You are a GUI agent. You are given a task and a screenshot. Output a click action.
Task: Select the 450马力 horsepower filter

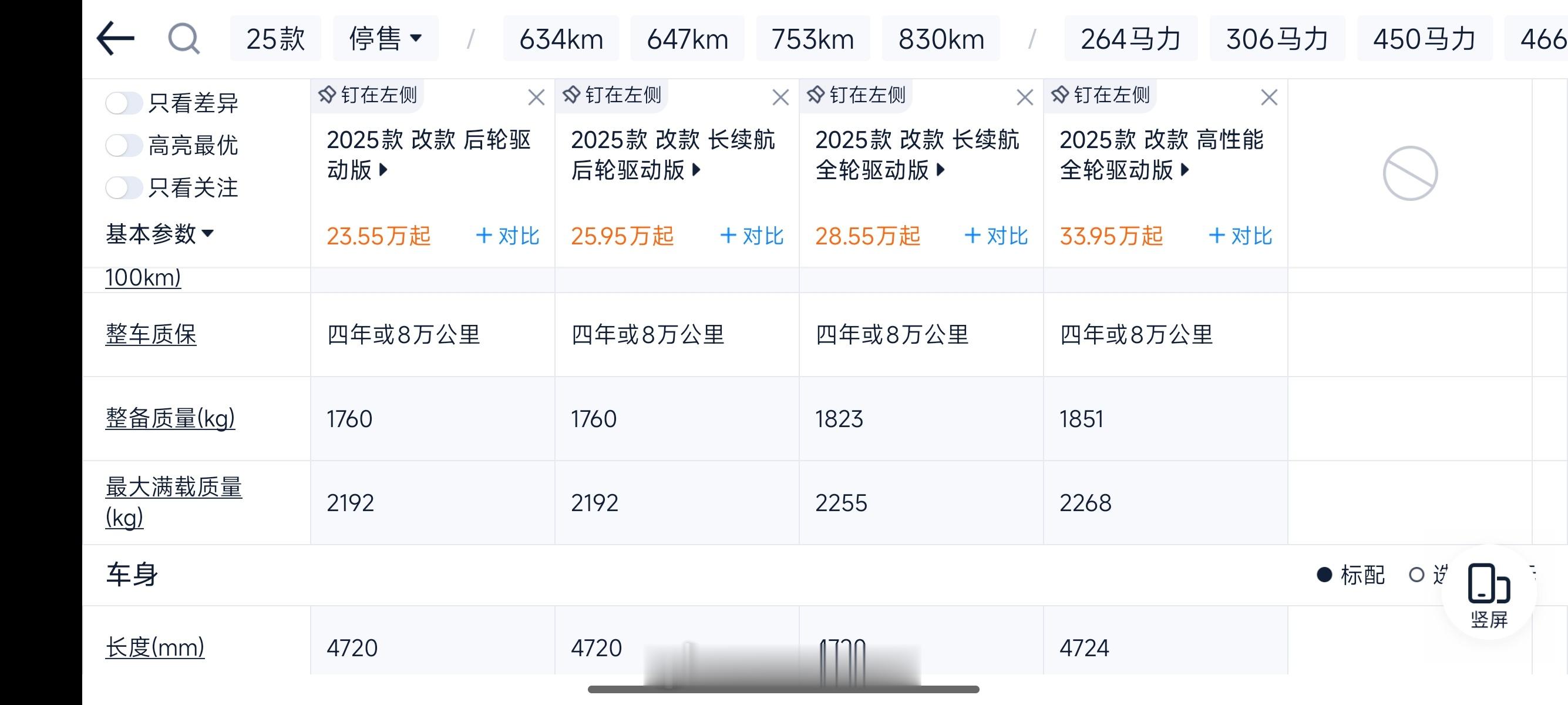click(1424, 39)
